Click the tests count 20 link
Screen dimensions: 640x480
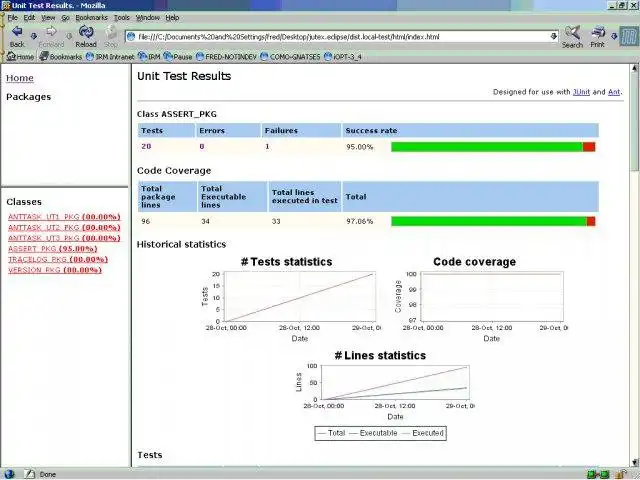146,146
